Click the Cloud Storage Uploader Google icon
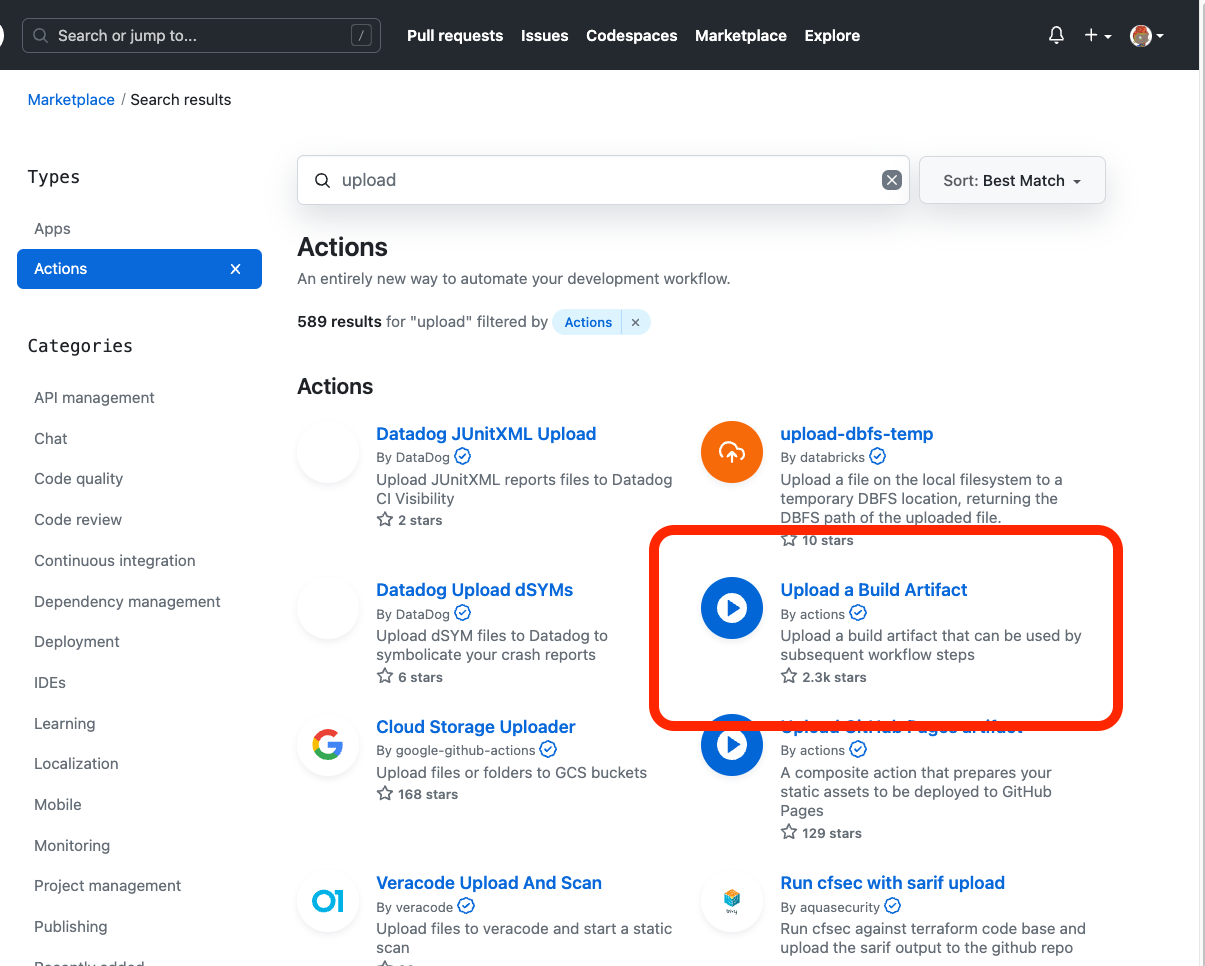Screen dimensions: 1205x966 pyautogui.click(x=328, y=745)
